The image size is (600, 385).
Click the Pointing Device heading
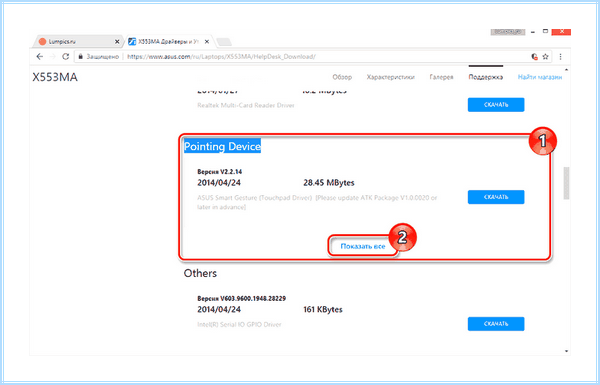point(222,146)
